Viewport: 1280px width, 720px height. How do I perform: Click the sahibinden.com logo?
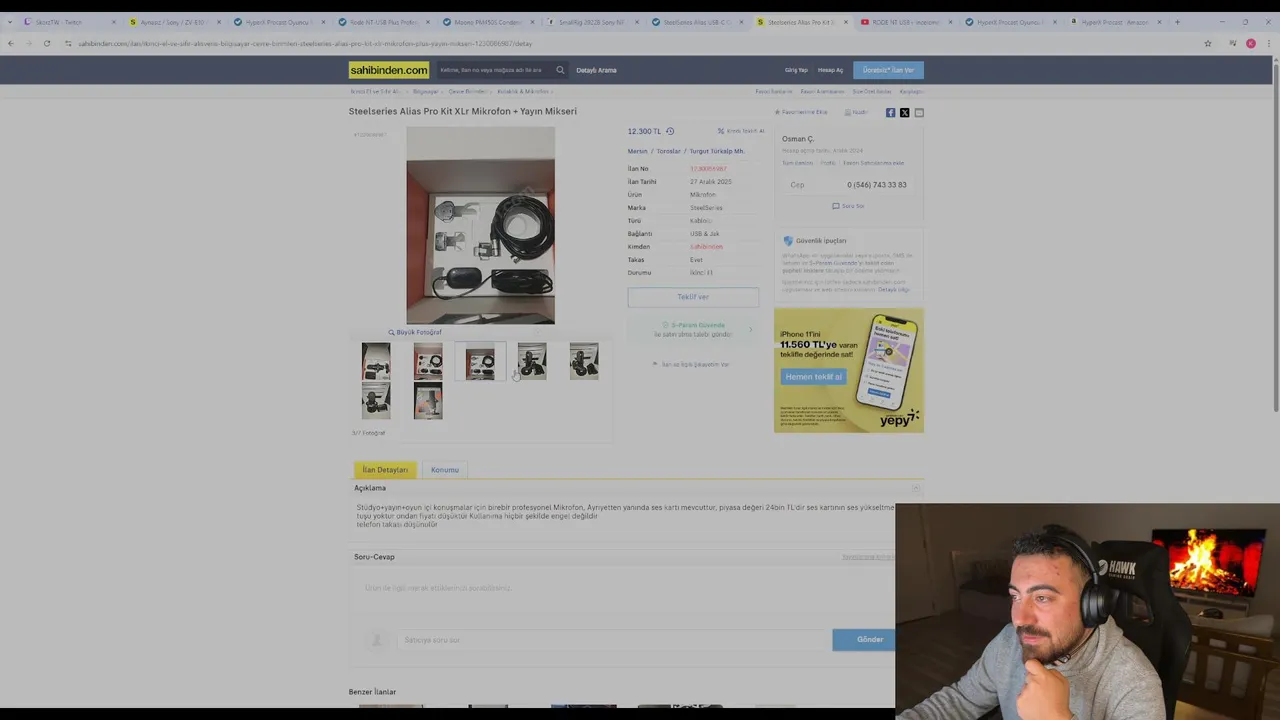pyautogui.click(x=389, y=70)
